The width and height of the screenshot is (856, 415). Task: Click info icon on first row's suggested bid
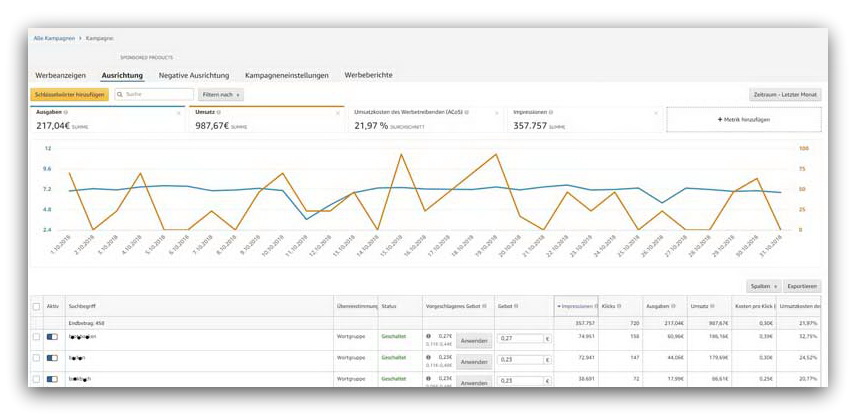click(429, 337)
